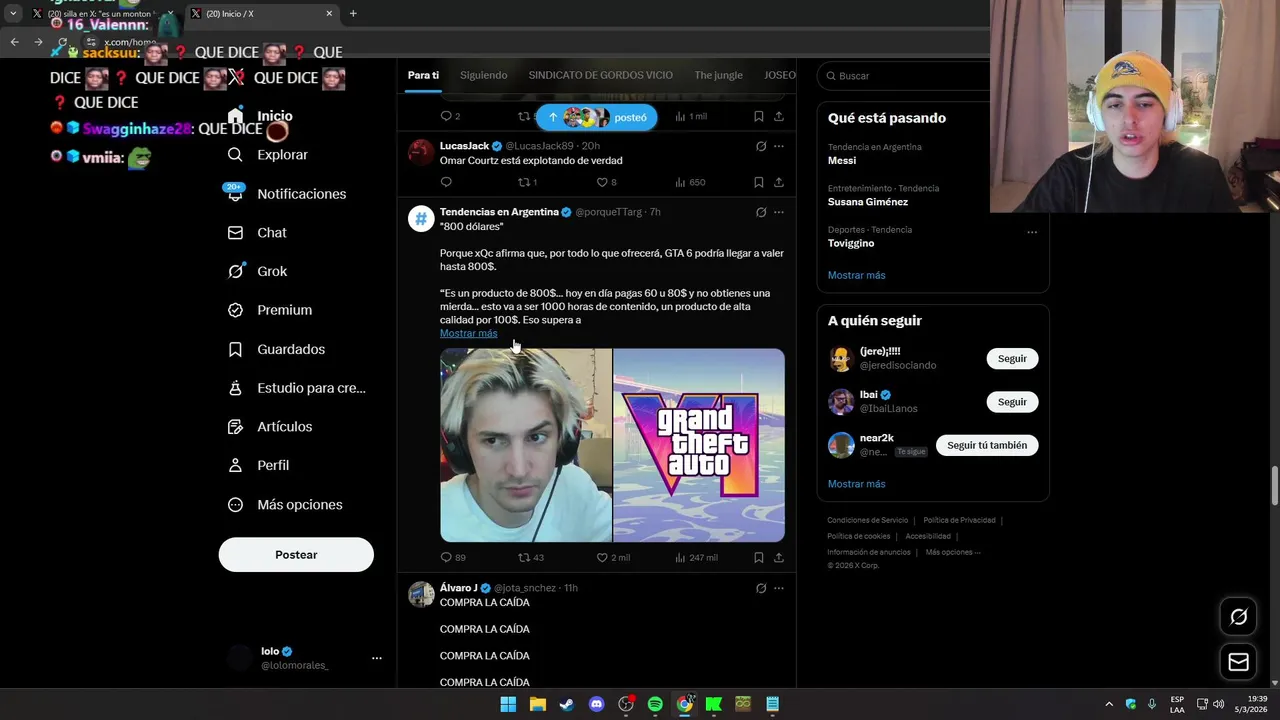Repost LucasJack's post
Screen dimensions: 1280x720
[527, 182]
